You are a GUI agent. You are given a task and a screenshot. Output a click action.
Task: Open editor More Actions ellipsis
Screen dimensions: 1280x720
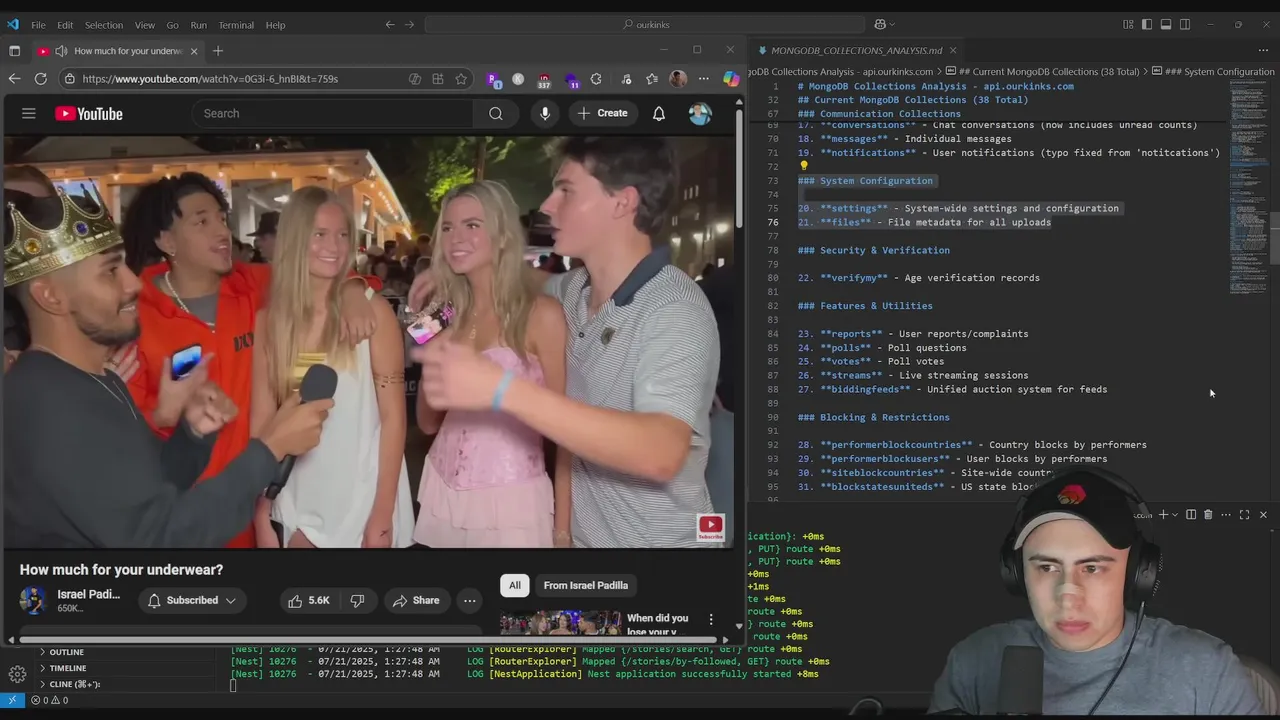(x=1263, y=50)
